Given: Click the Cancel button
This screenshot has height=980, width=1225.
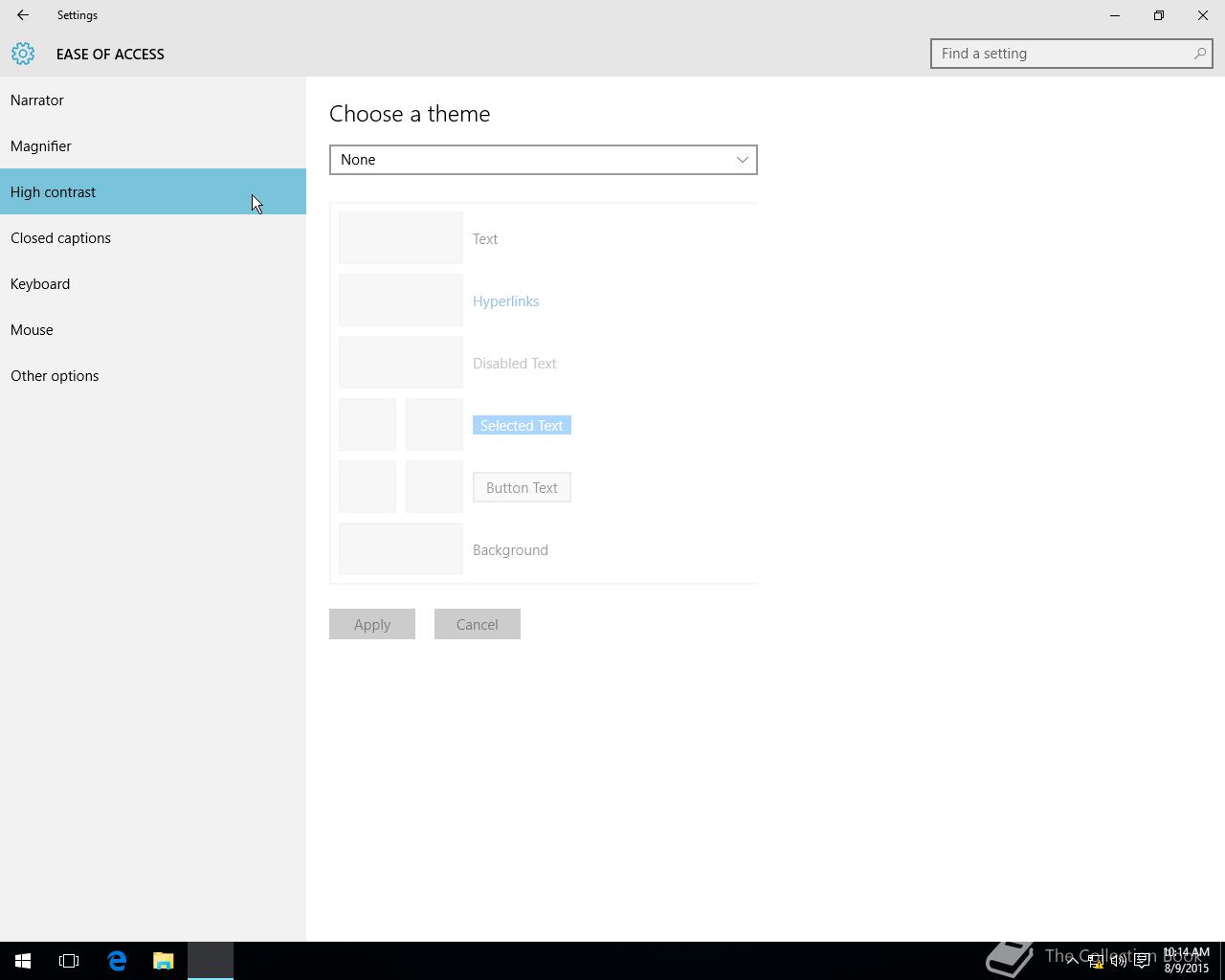Looking at the screenshot, I should (478, 624).
